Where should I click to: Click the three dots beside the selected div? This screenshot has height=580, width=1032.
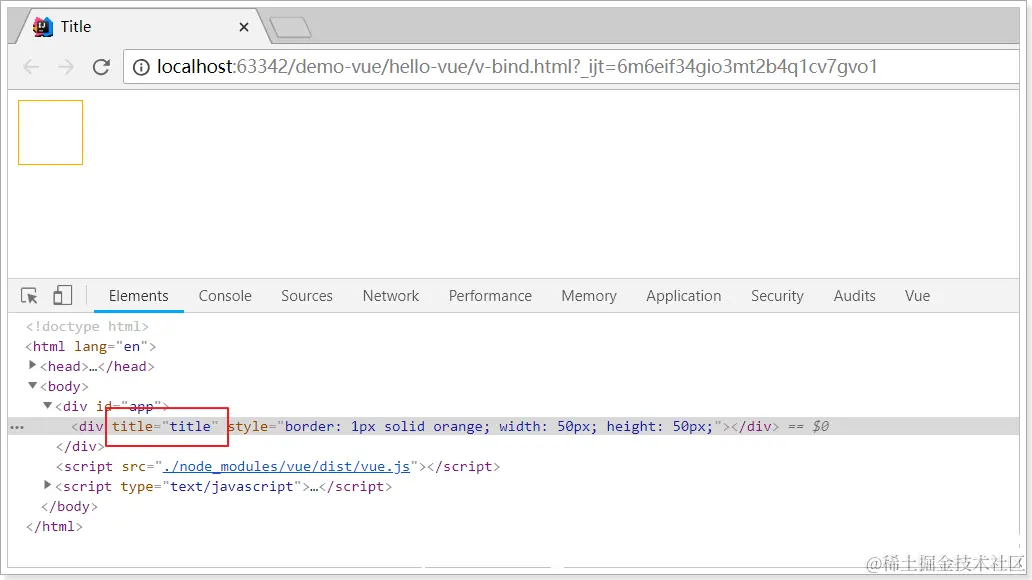(x=17, y=427)
